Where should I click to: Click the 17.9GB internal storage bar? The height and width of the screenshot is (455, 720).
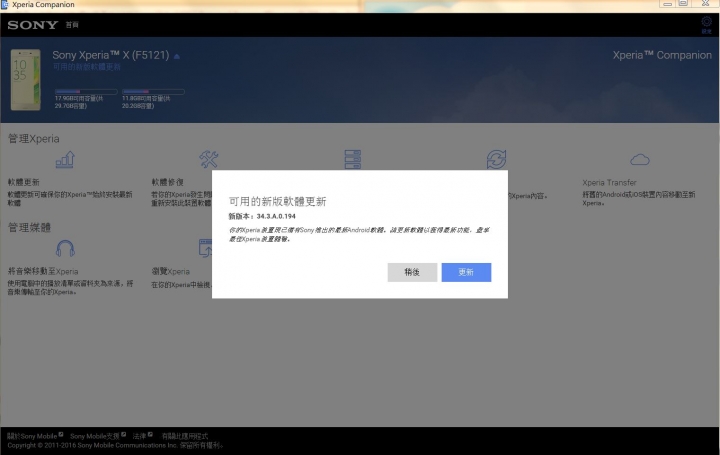point(86,92)
